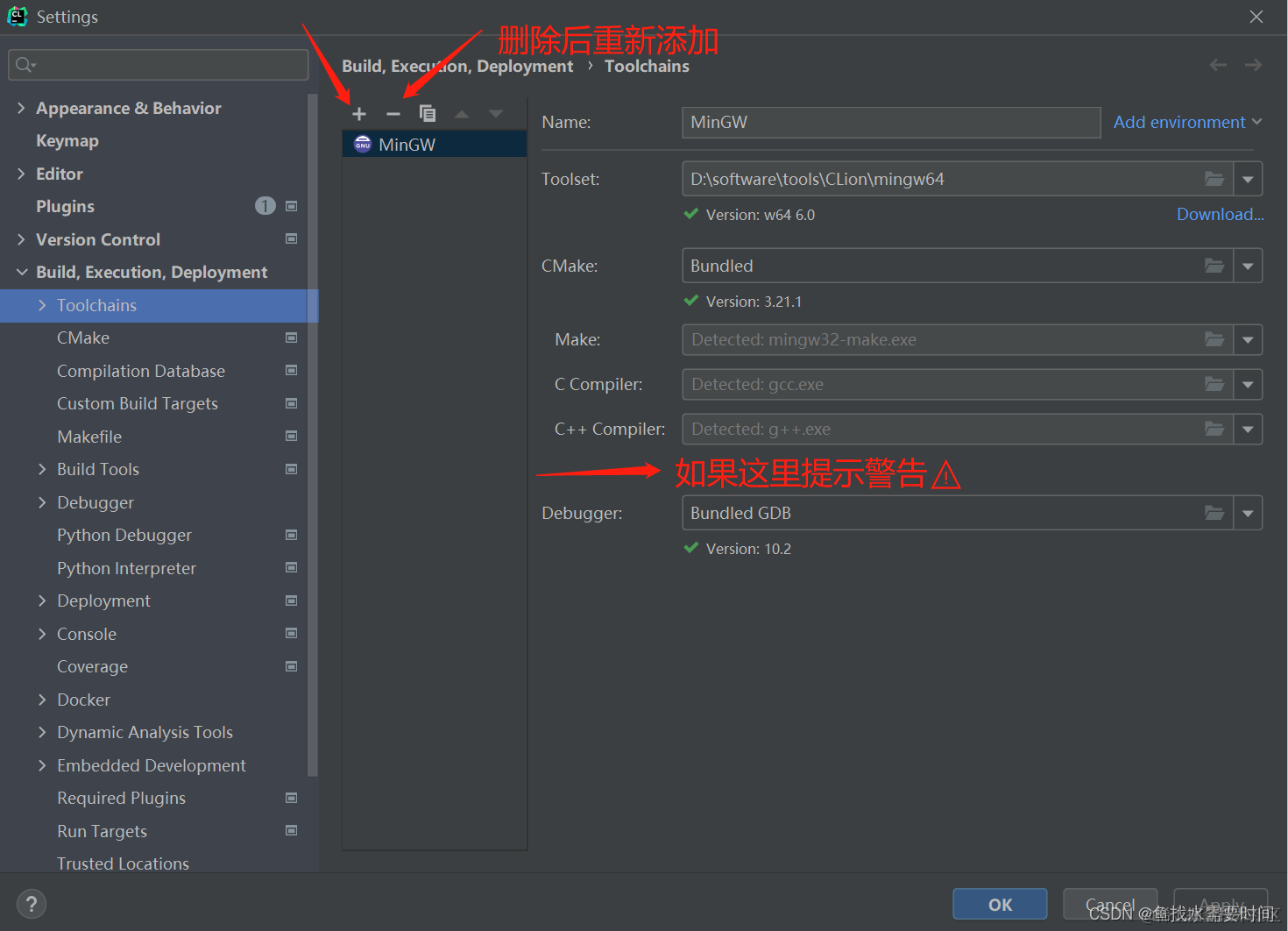The height and width of the screenshot is (931, 1288).
Task: Add a new toolchain with plus icon
Action: coord(358,114)
